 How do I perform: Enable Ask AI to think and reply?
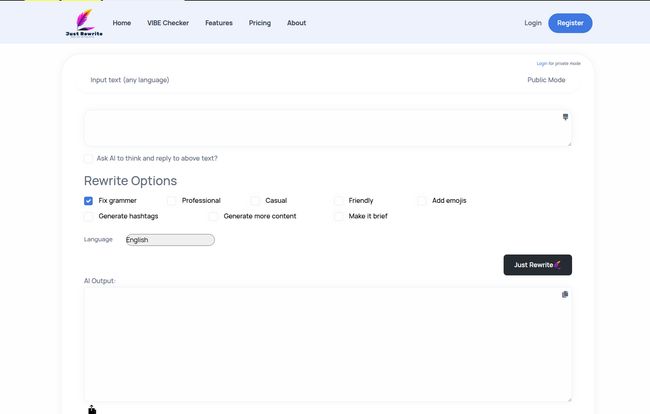point(88,158)
